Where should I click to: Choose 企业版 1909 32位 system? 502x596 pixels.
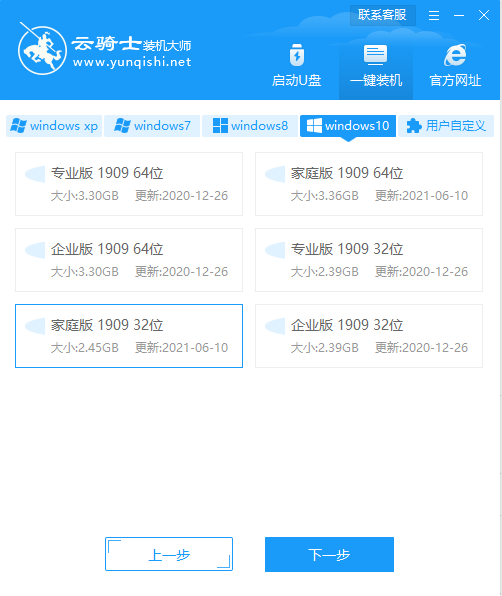coord(369,336)
